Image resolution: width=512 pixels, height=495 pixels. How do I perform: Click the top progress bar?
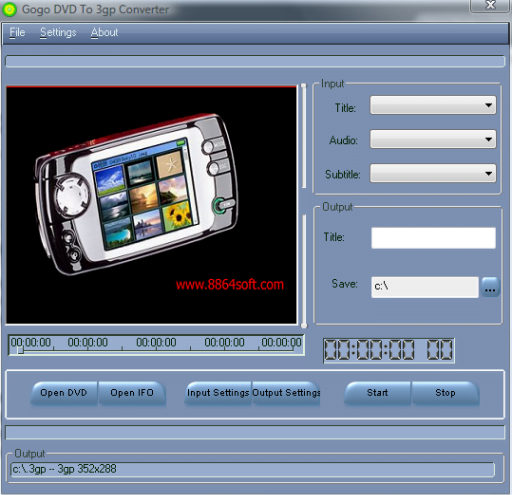(x=255, y=62)
